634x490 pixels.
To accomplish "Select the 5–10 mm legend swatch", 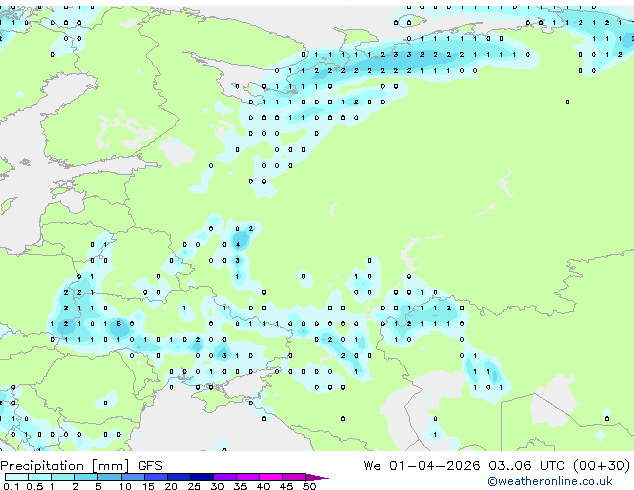I will click(x=109, y=477).
